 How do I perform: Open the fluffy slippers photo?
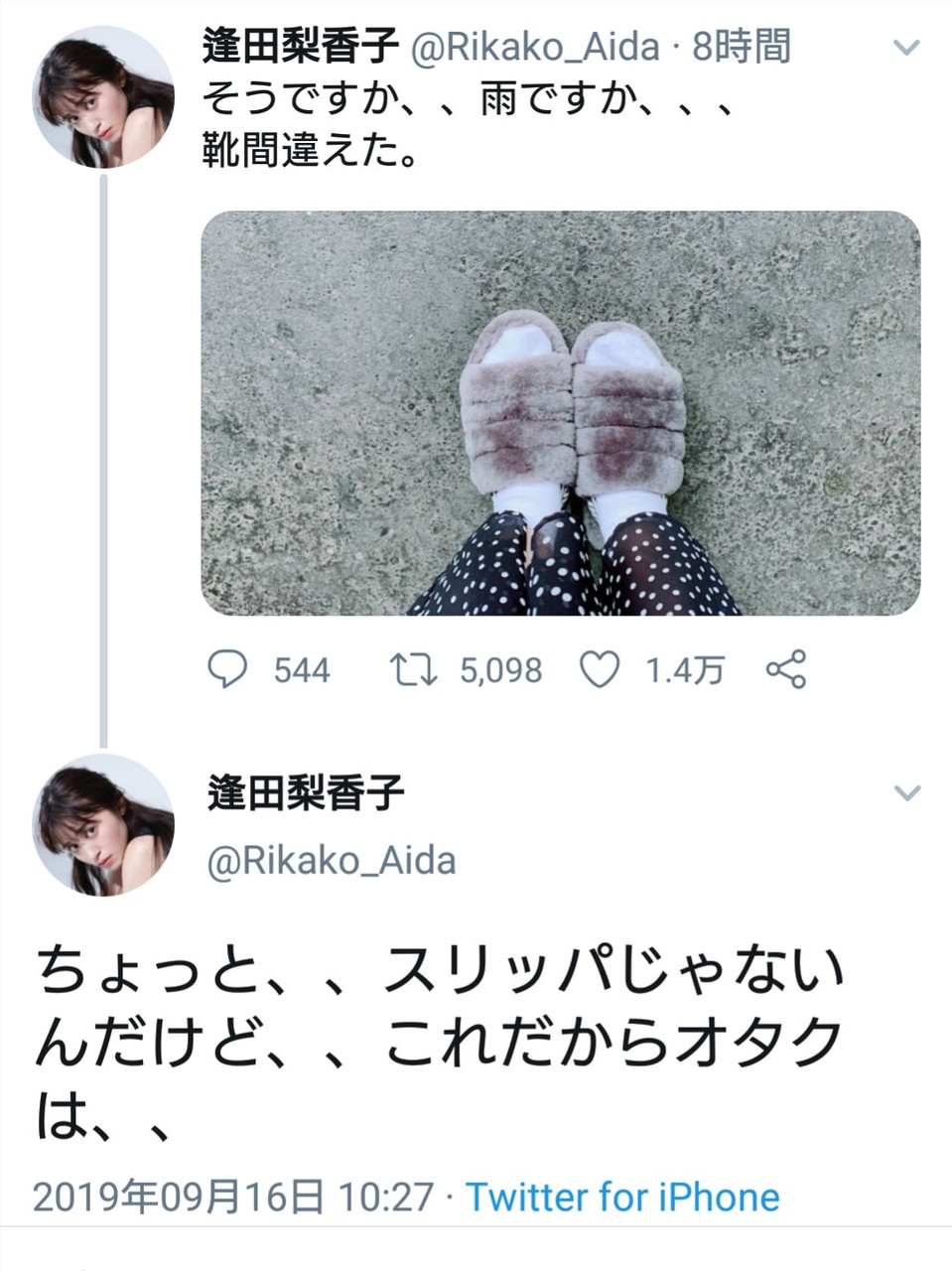[561, 413]
